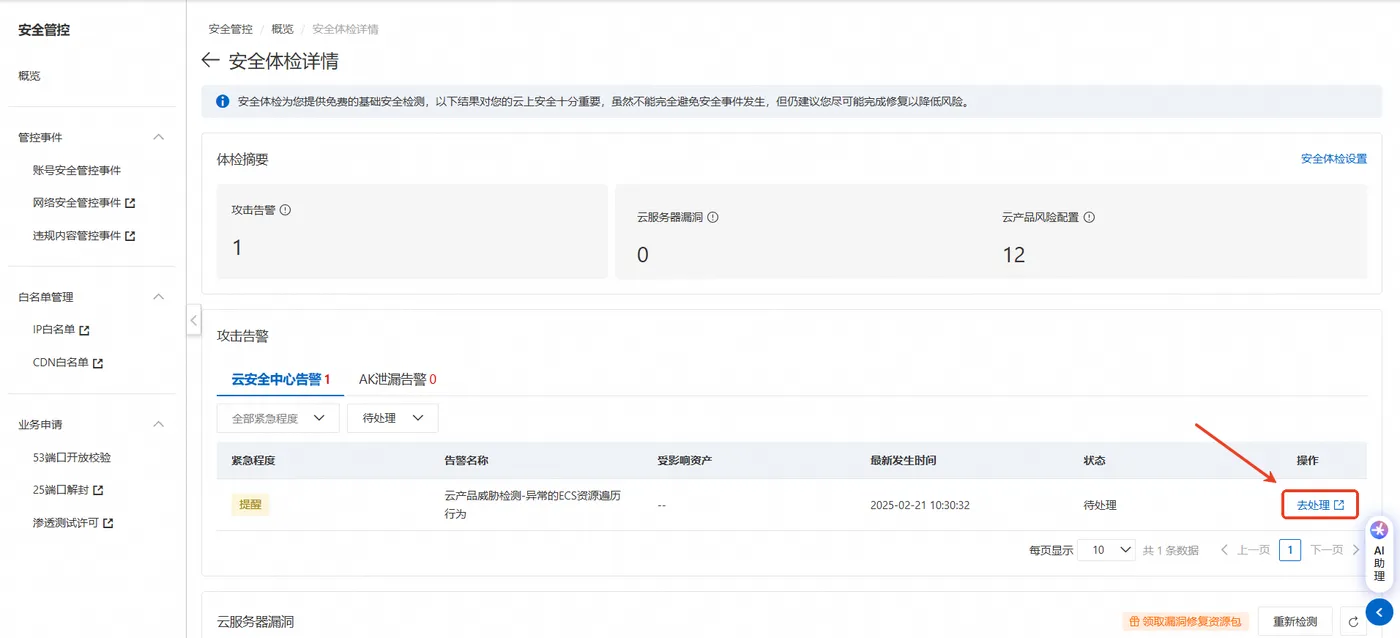Open 渗透测试许可 sidebar entry
The height and width of the screenshot is (638, 1400).
[x=66, y=523]
